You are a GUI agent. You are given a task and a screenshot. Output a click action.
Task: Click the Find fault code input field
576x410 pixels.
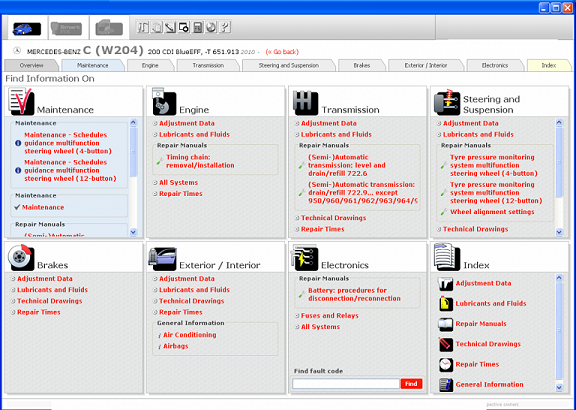(346, 384)
